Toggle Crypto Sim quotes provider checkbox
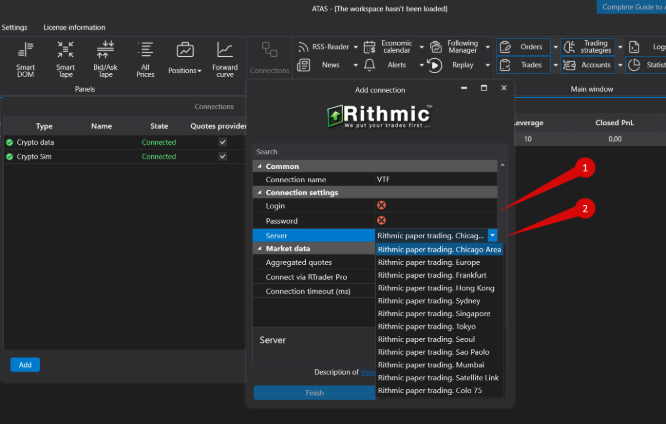 [223, 156]
